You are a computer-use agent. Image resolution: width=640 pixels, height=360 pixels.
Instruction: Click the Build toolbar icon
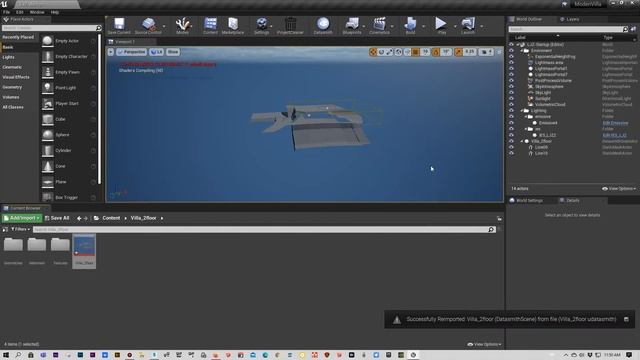[410, 25]
